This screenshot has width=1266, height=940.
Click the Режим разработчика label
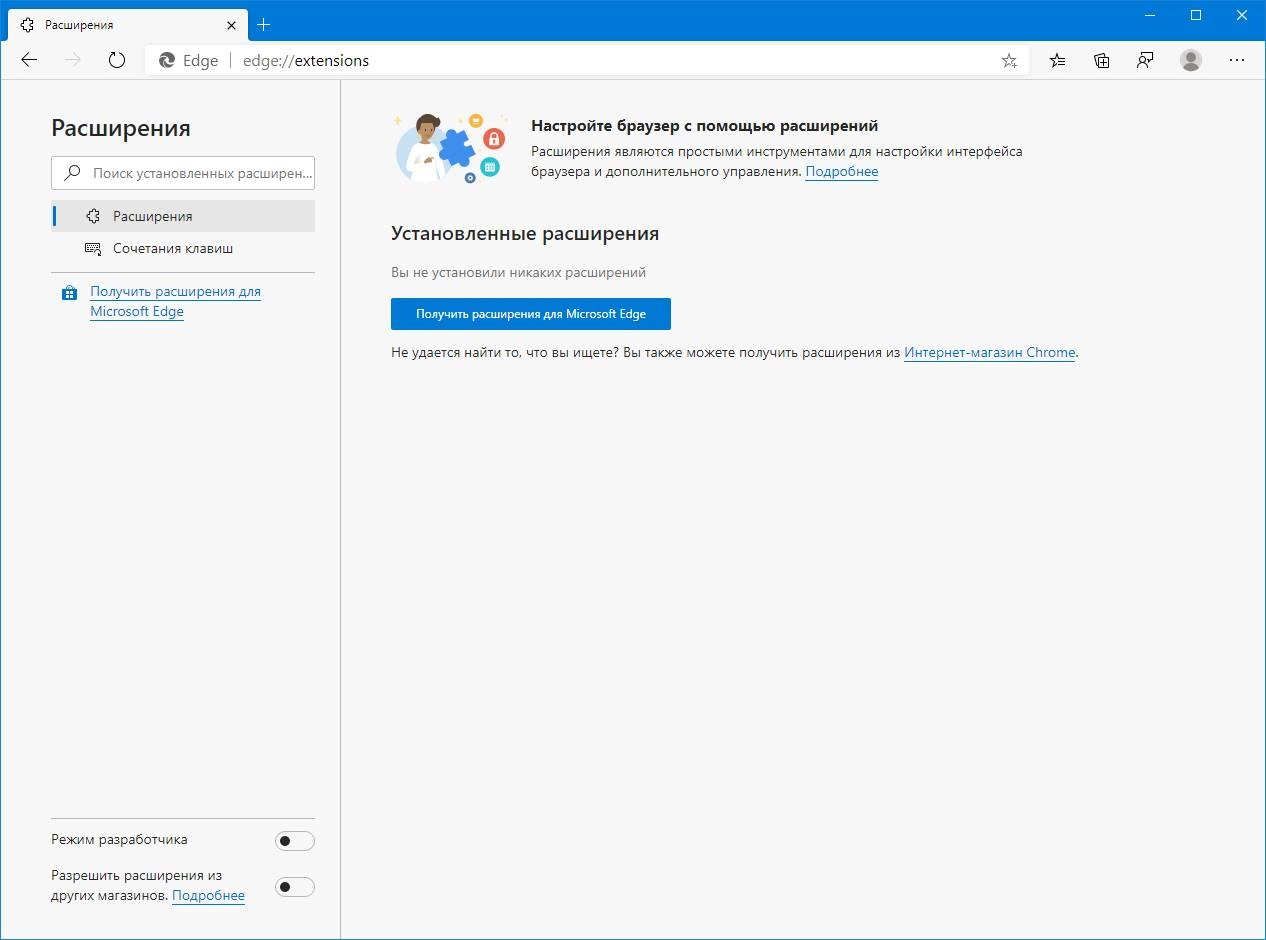click(119, 839)
